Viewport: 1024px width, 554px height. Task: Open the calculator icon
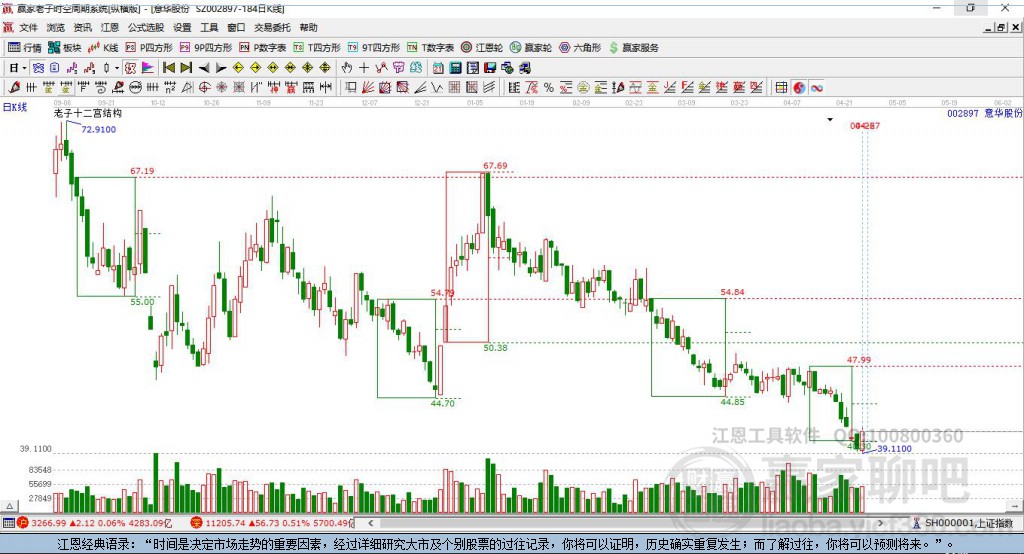click(456, 68)
